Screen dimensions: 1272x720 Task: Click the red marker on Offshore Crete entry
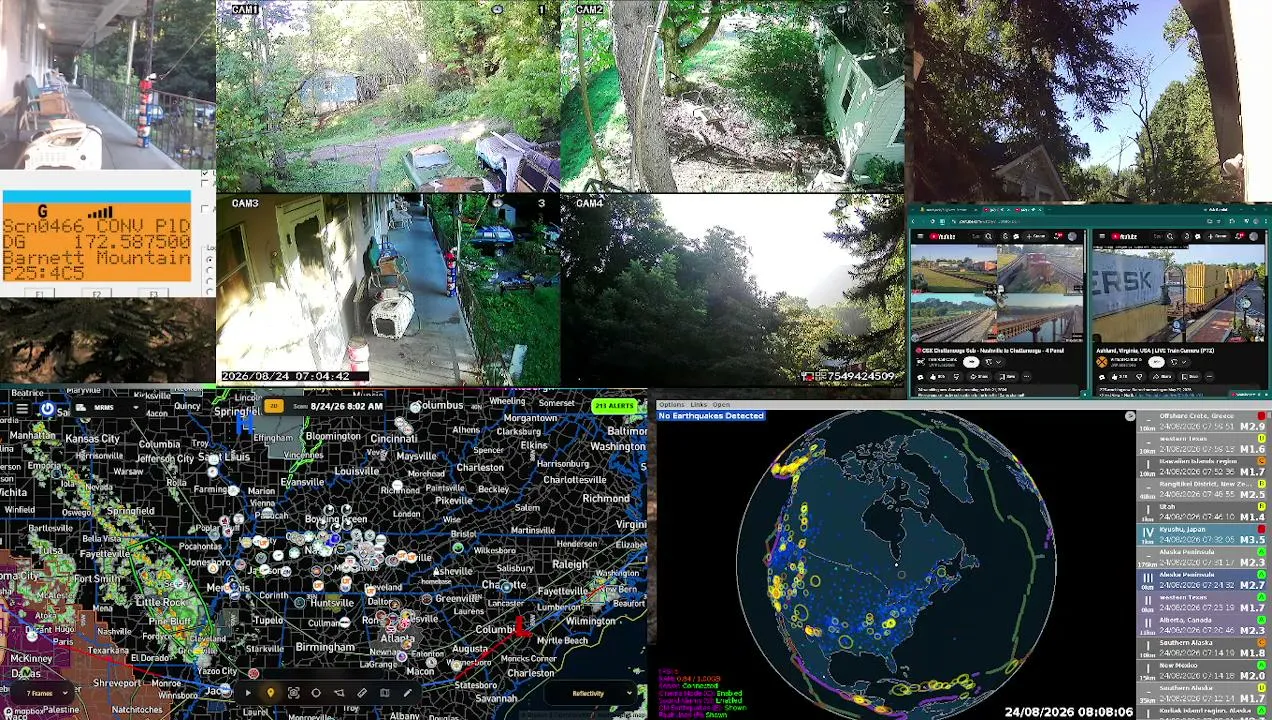pyautogui.click(x=1263, y=415)
